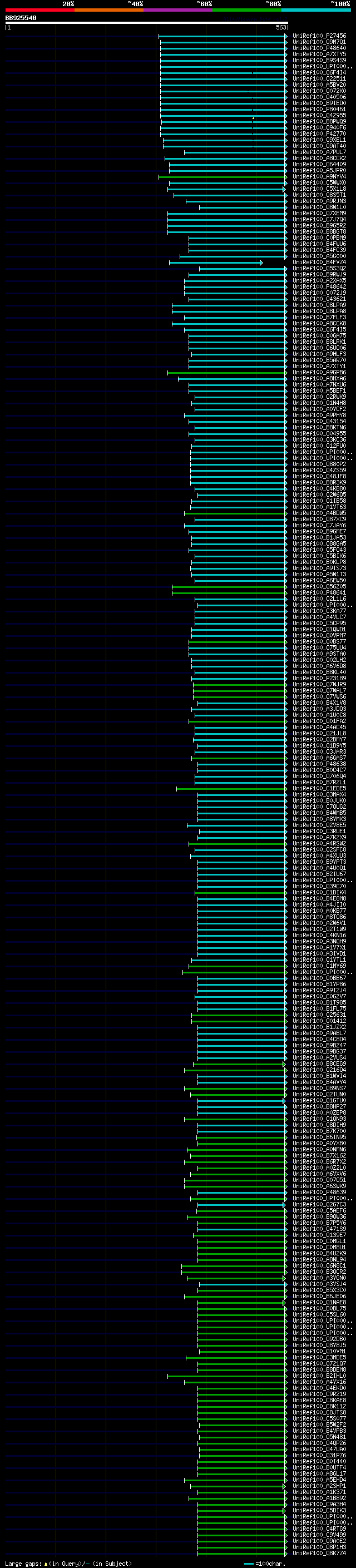356x1568 pixels.
Task: Select hit label UniRef100_B6JE06
Action: point(319,1296)
